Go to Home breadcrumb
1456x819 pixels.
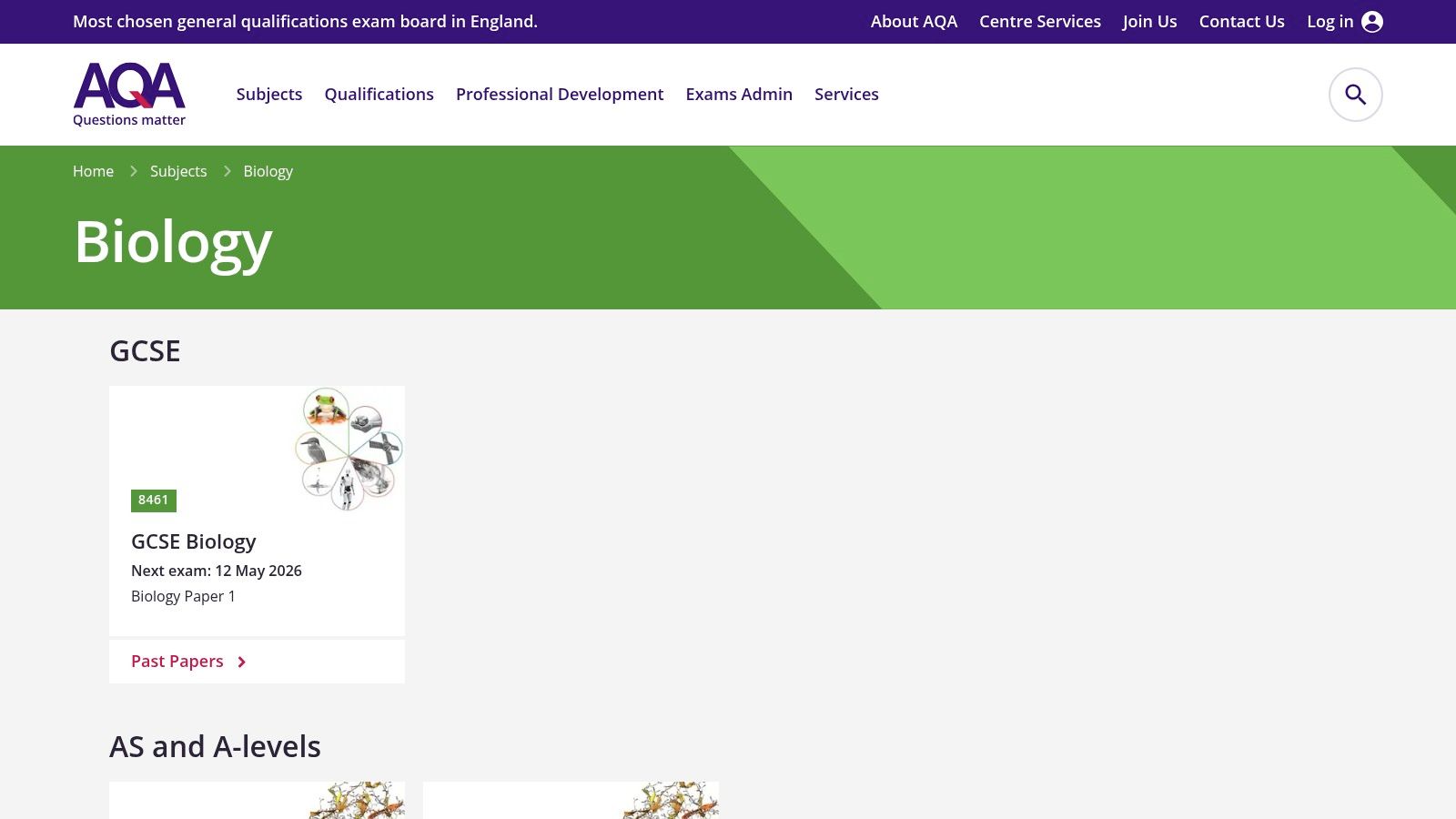click(x=93, y=171)
